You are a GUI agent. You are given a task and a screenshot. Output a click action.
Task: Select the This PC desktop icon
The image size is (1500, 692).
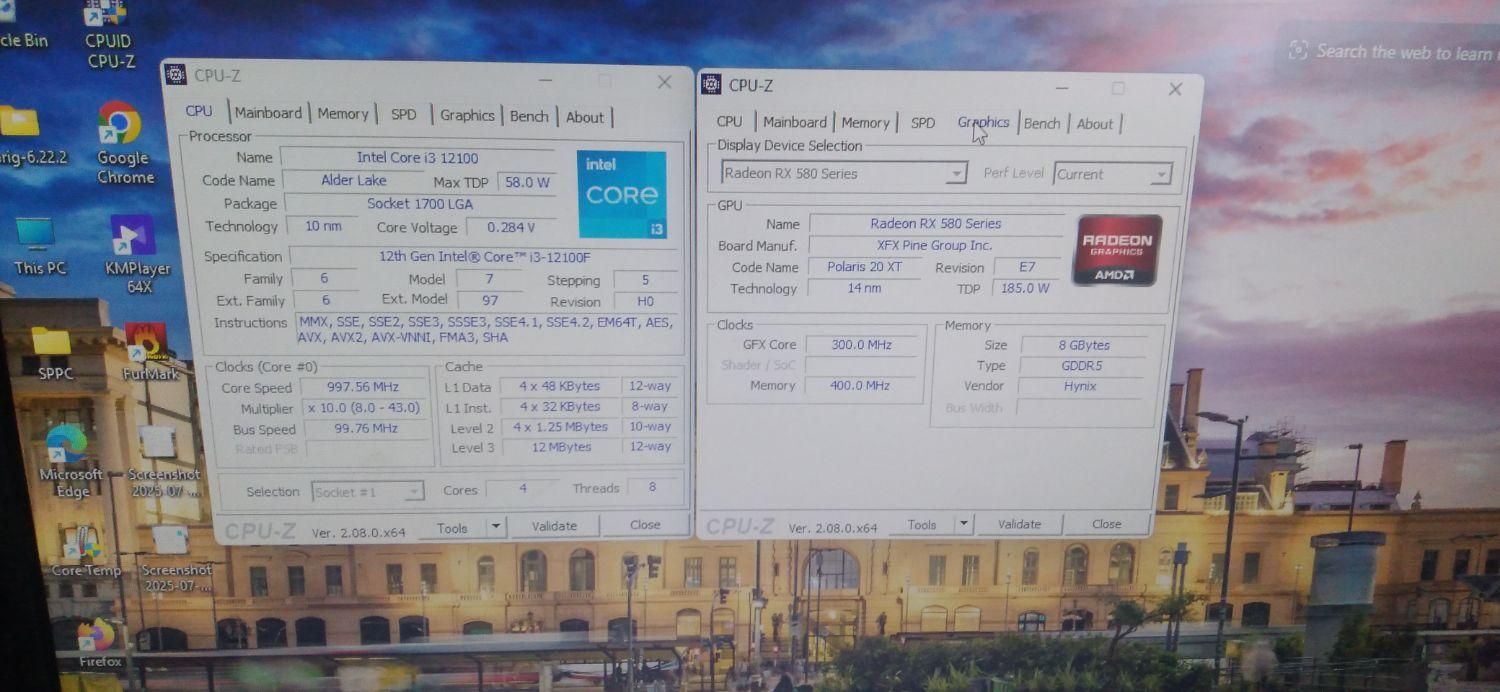[38, 244]
